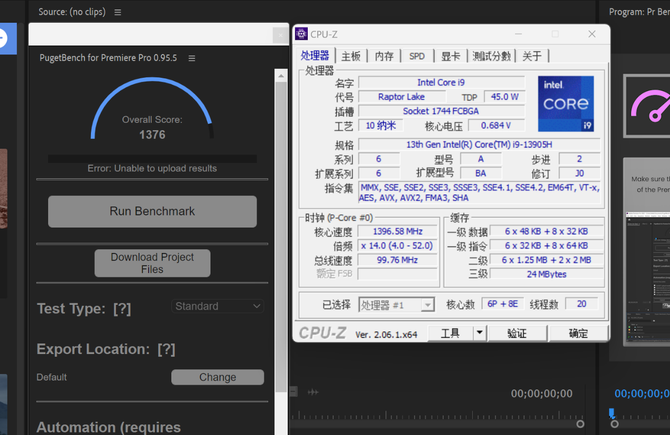Click the PugetBench panel vertical scrollbar
670x435 pixels.
[x=281, y=237]
